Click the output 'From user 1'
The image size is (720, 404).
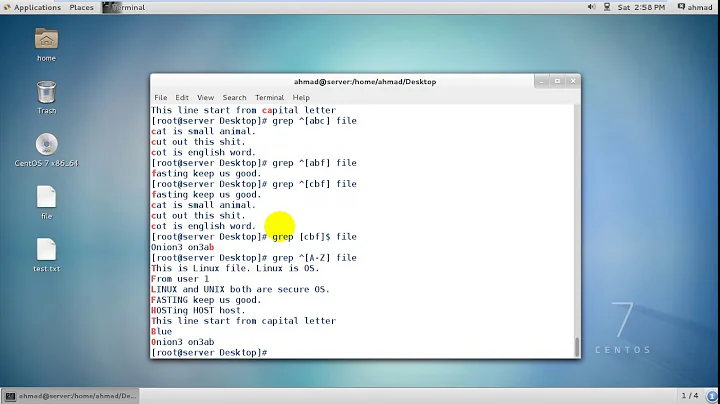(x=180, y=279)
